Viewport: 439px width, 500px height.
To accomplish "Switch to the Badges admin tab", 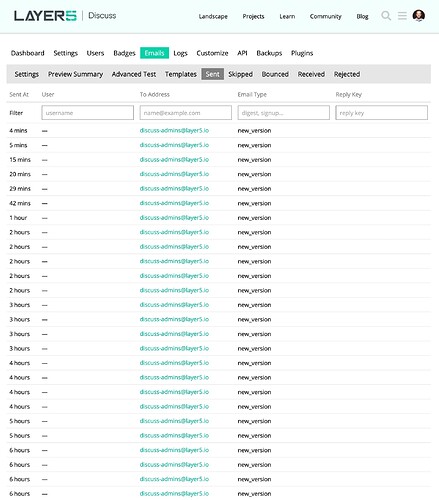I will coord(124,53).
